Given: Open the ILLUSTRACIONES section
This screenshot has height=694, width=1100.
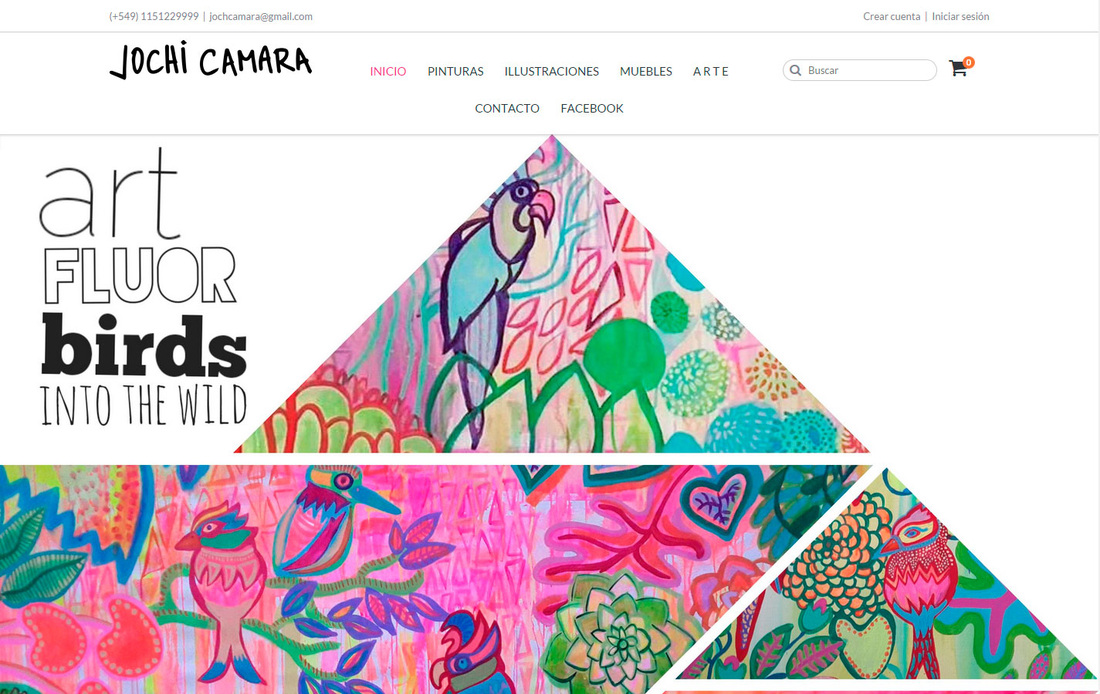Looking at the screenshot, I should pyautogui.click(x=551, y=72).
